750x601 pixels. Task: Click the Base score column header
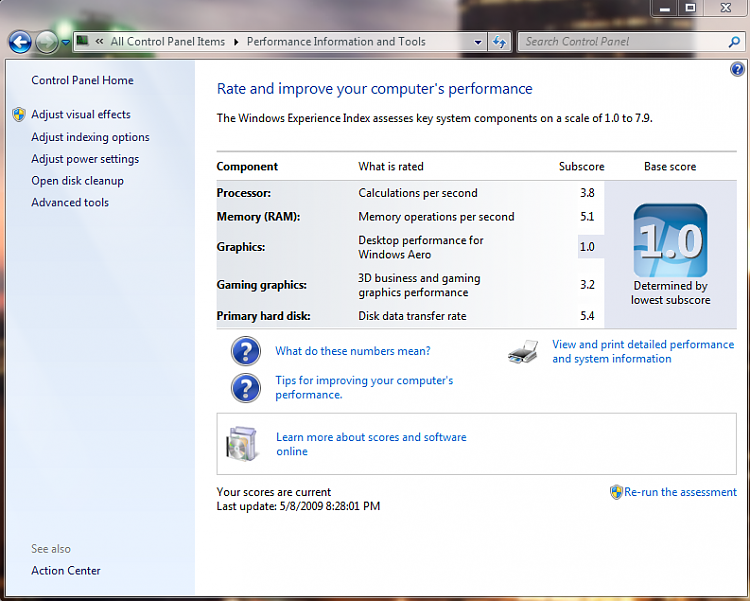tap(670, 167)
